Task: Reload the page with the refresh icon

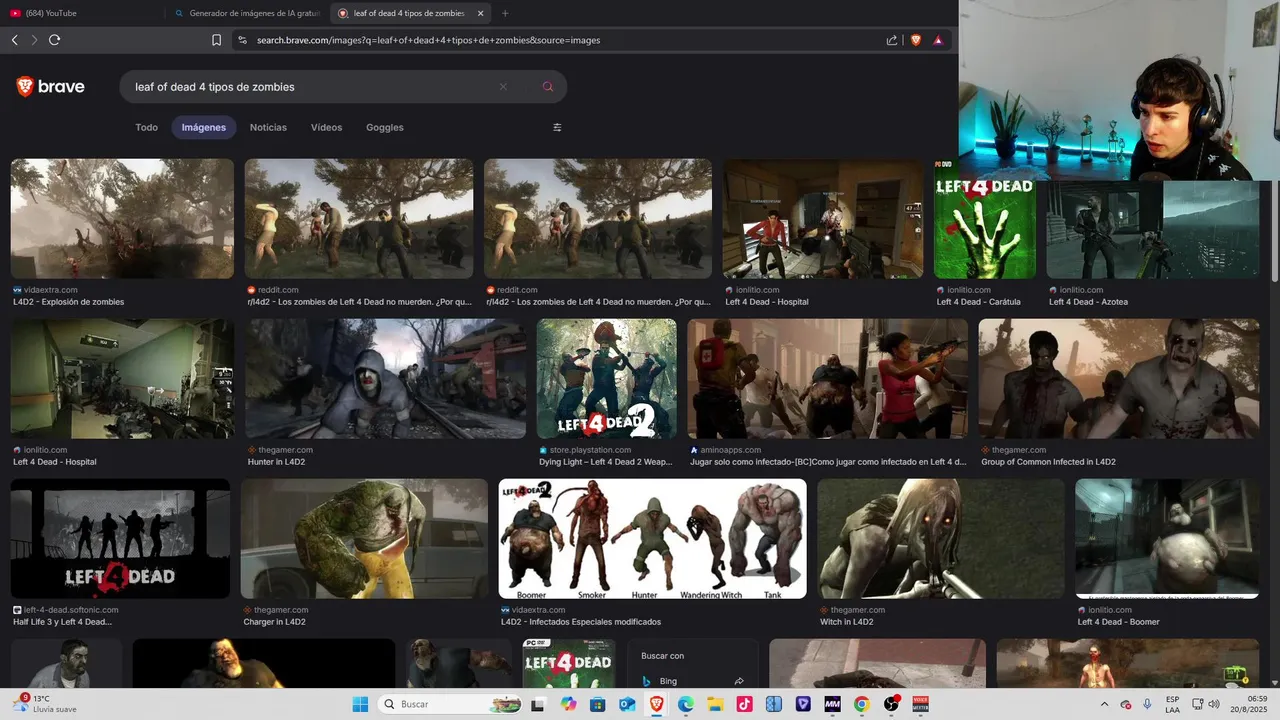Action: tap(54, 40)
